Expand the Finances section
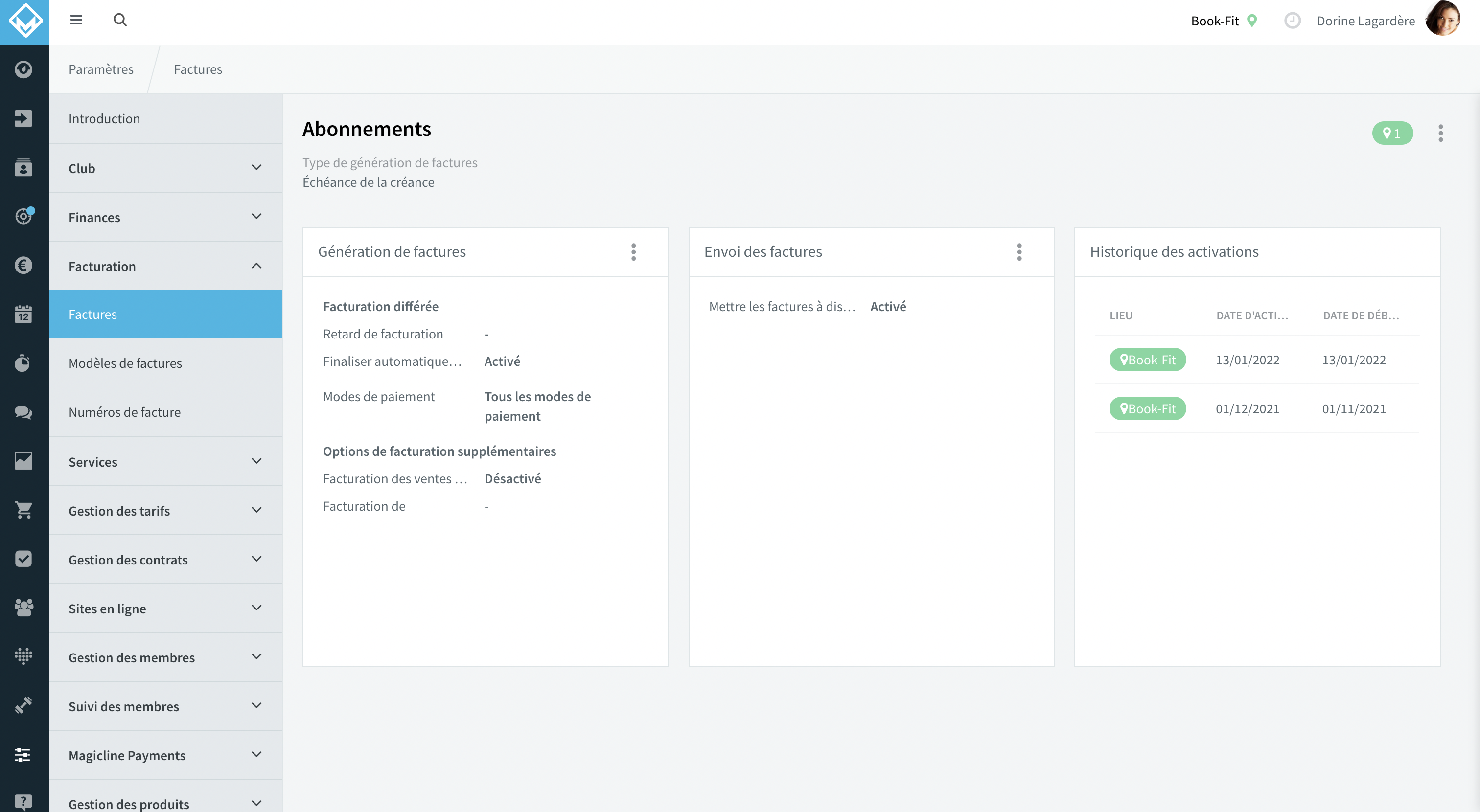This screenshot has height=812, width=1480. 165,217
